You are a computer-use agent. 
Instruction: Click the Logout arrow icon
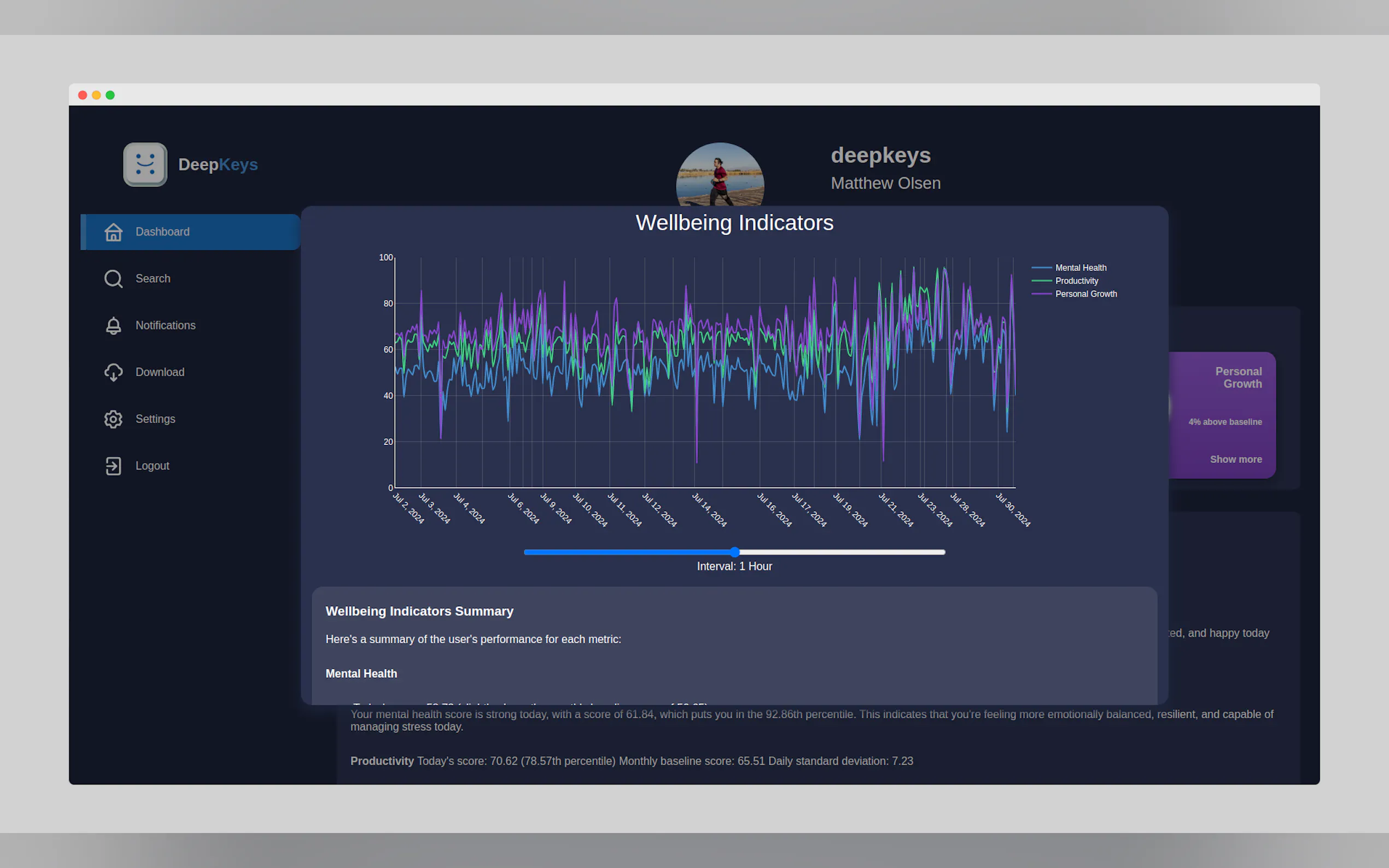[x=113, y=466]
